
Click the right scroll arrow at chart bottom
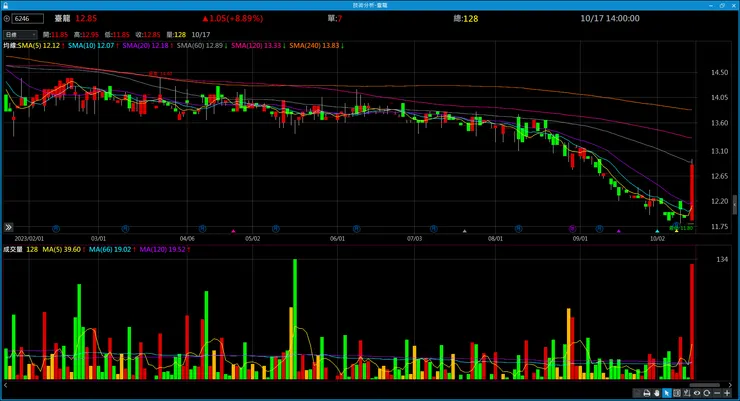730,385
